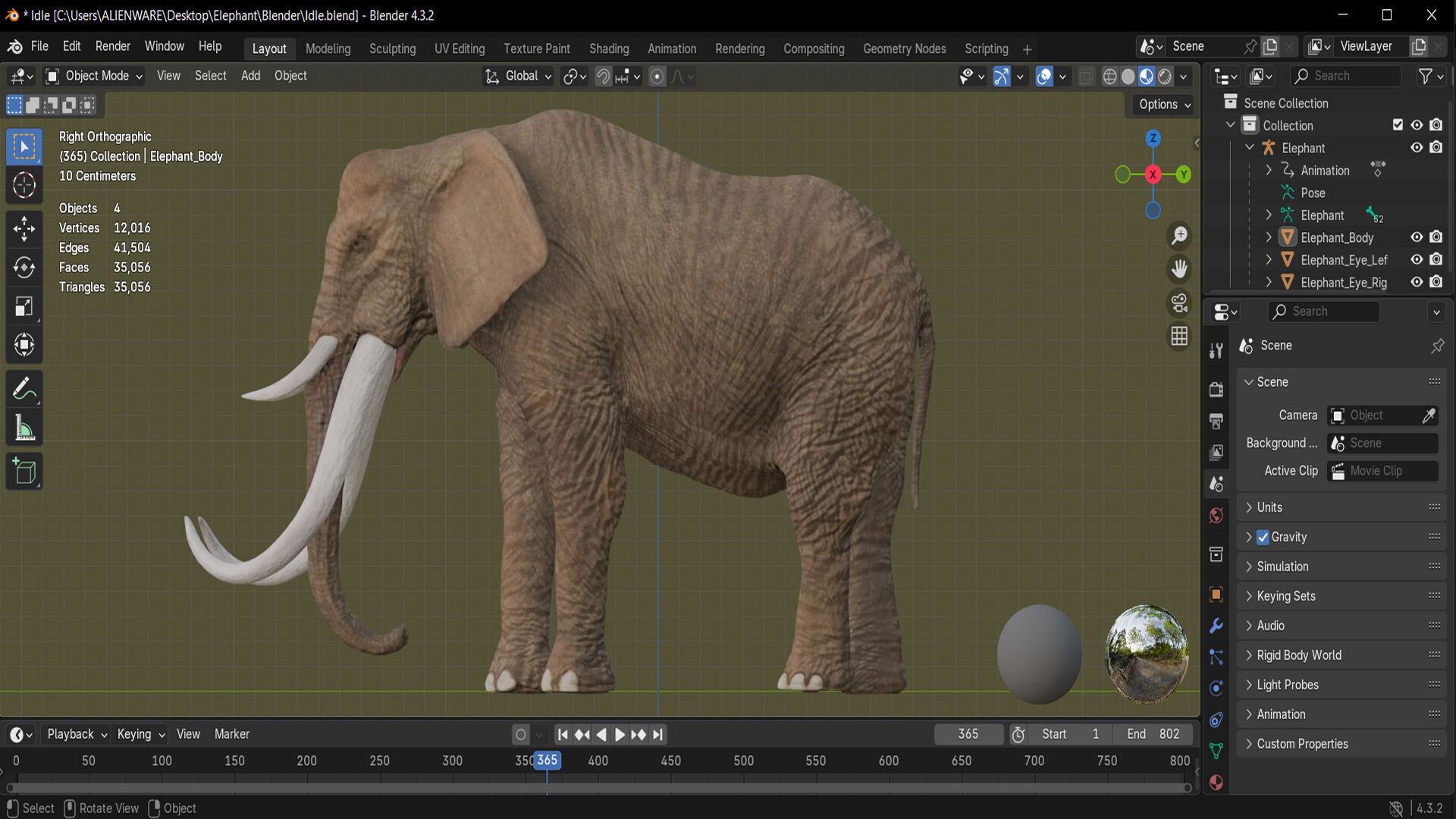
Task: Switch to rendered viewport shading
Action: point(1166,77)
